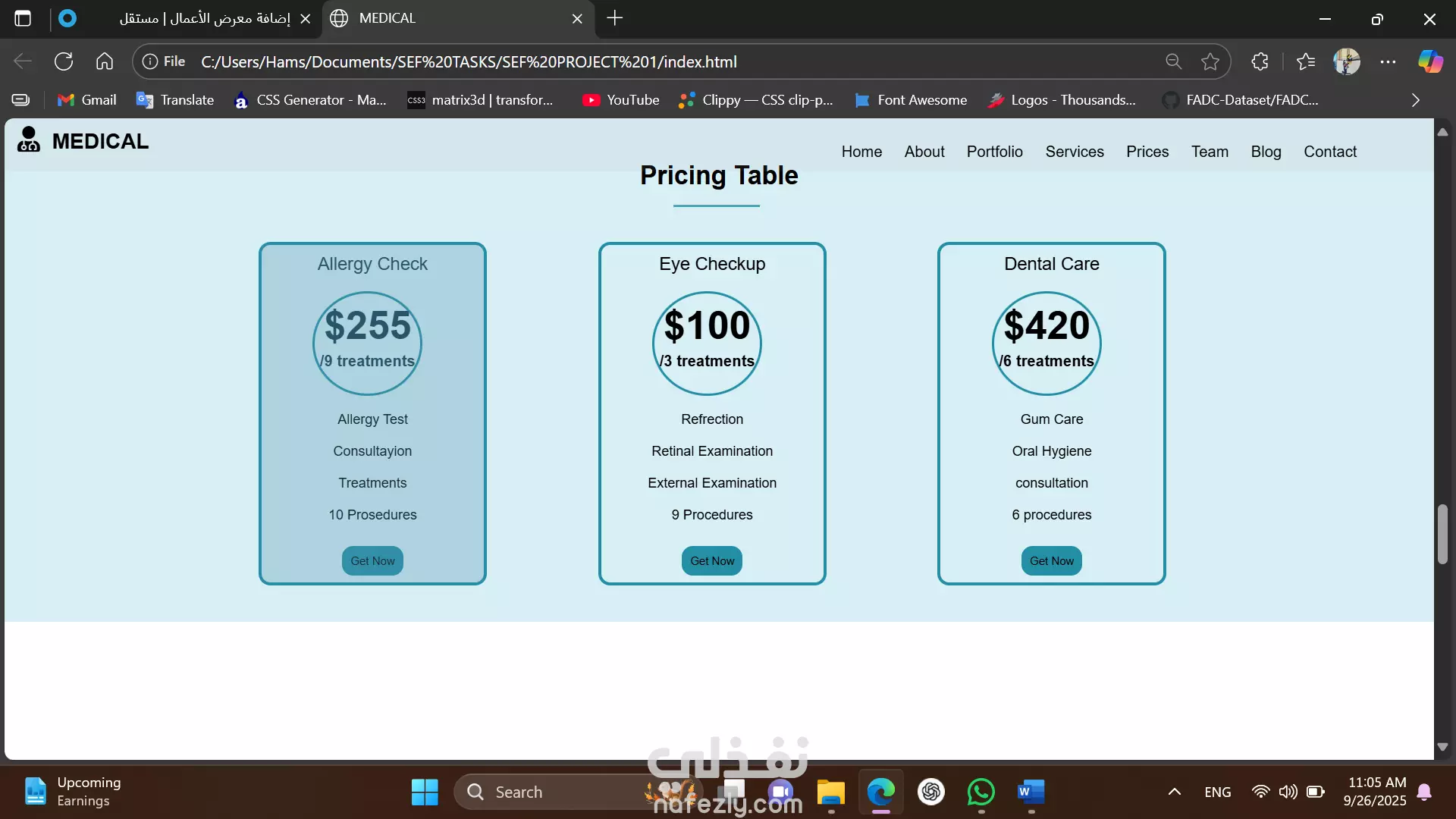Open the tab actions icon at top-left

coord(23,18)
